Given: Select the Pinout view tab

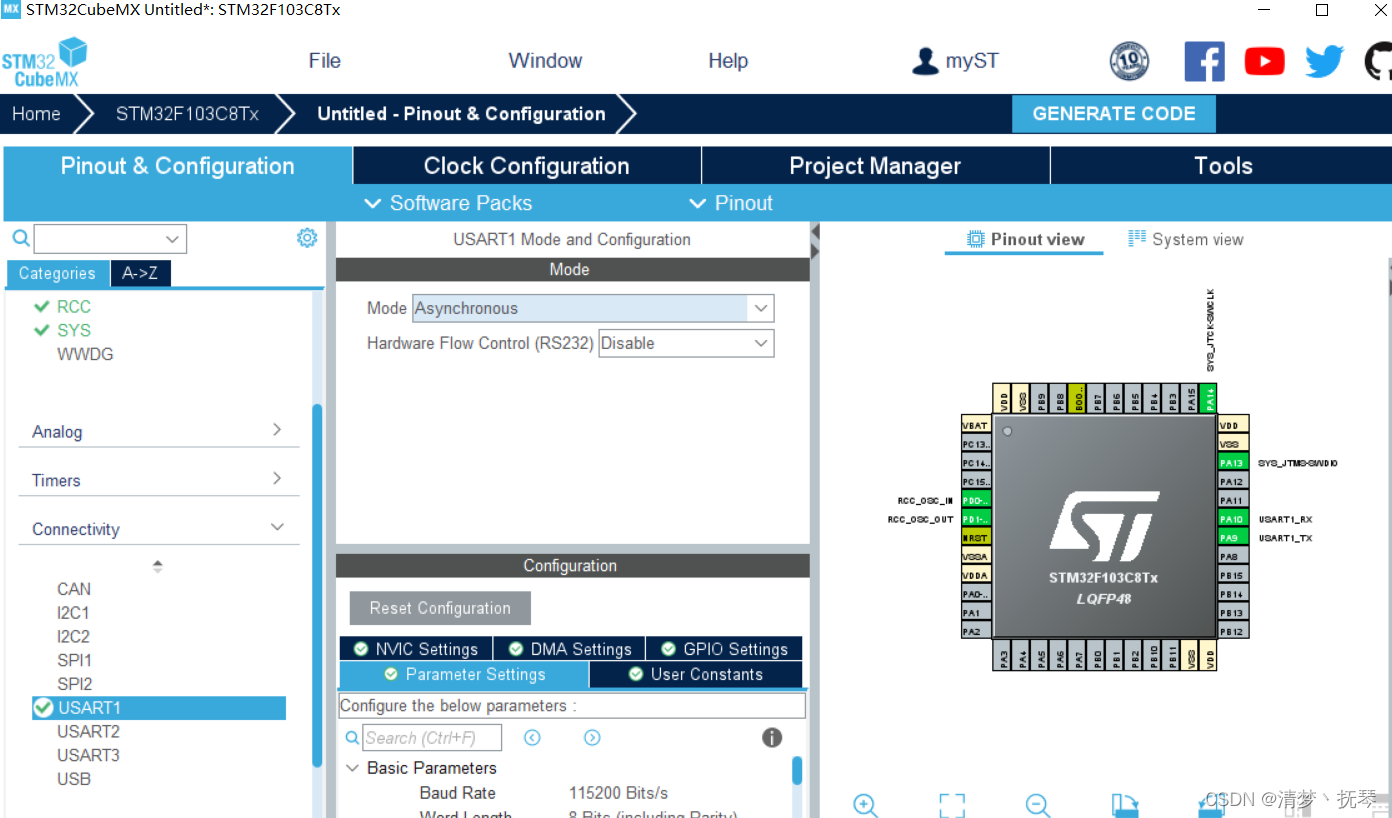Looking at the screenshot, I should point(1025,239).
